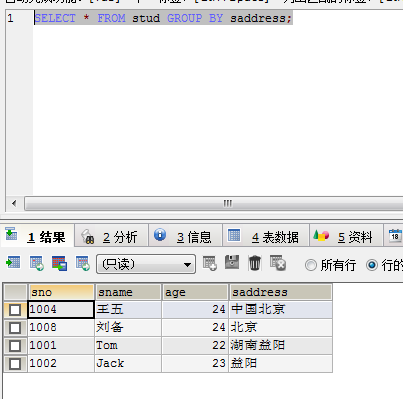Select the age cell of row 王五

[x=195, y=309]
